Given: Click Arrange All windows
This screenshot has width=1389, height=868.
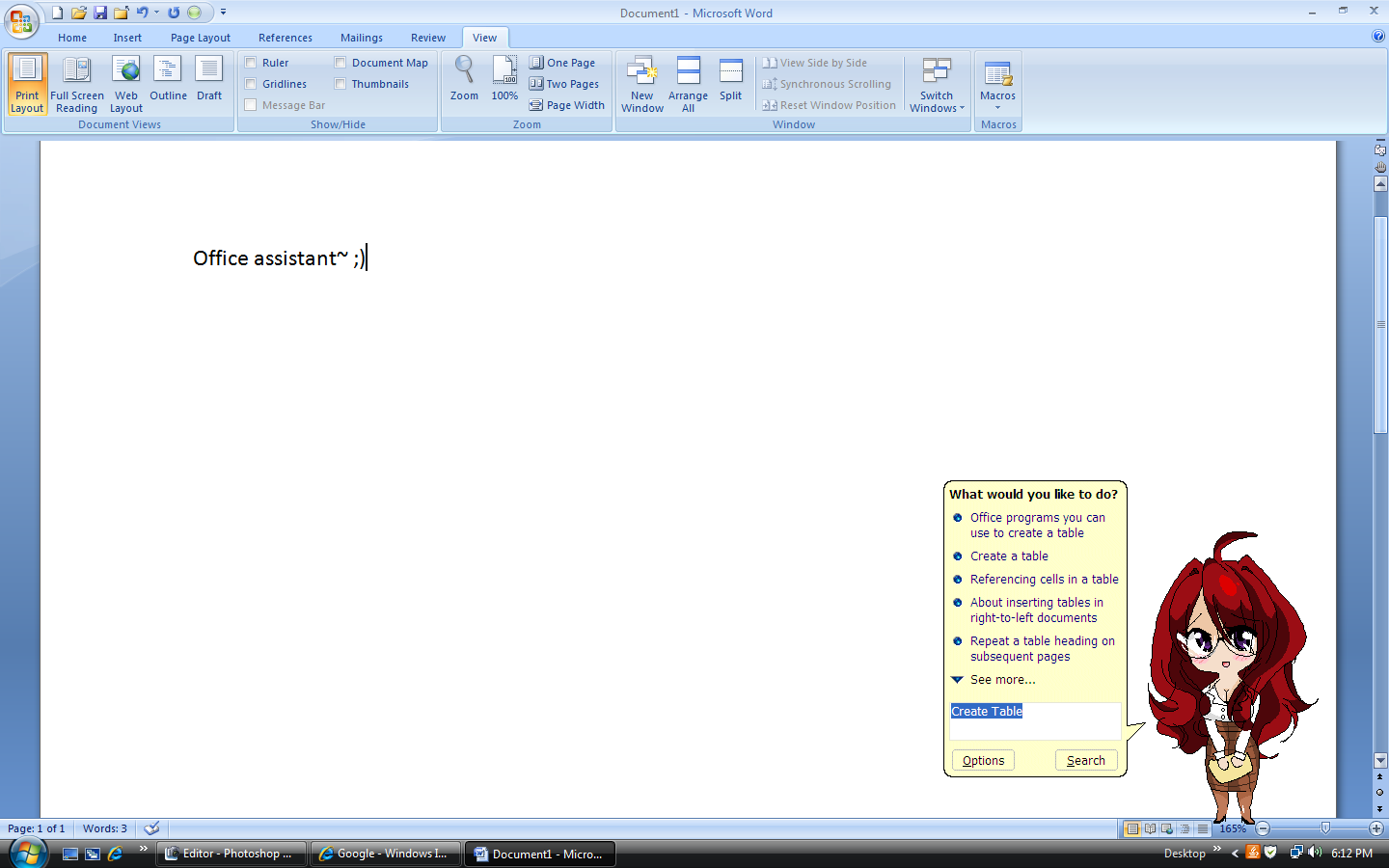Looking at the screenshot, I should pos(688,85).
